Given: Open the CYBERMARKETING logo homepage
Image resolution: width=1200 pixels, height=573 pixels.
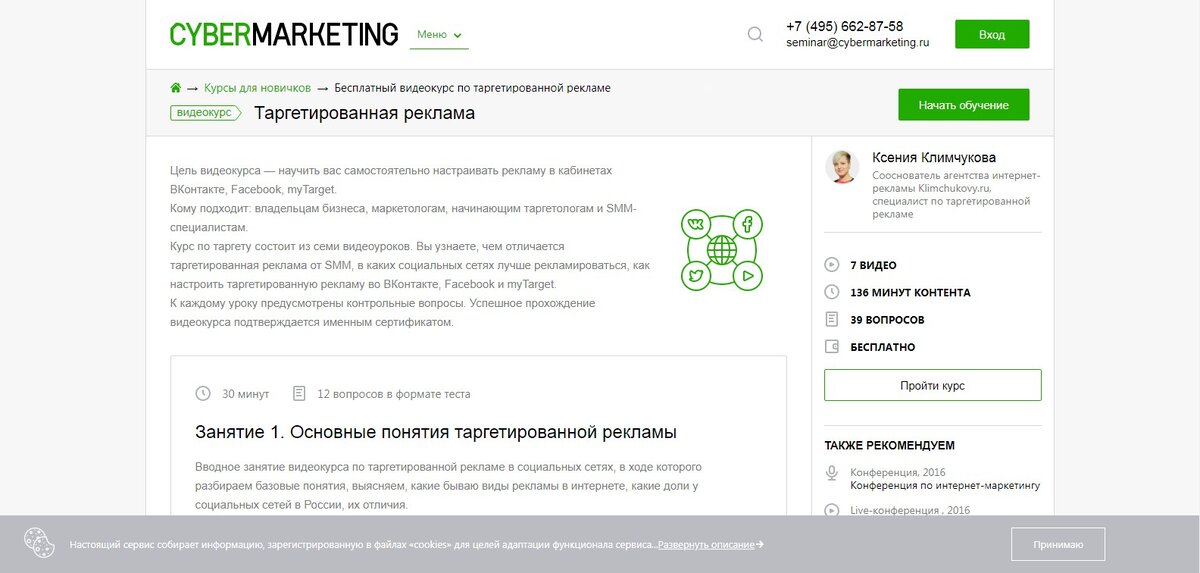Looking at the screenshot, I should [284, 35].
